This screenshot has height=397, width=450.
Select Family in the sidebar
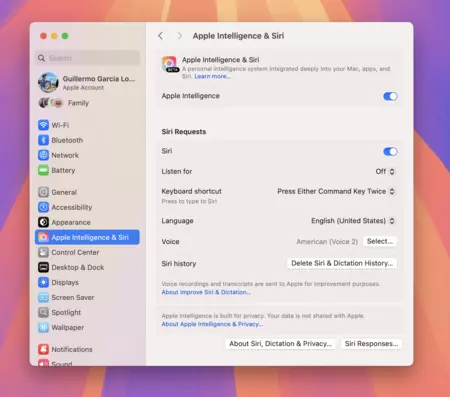[87, 103]
